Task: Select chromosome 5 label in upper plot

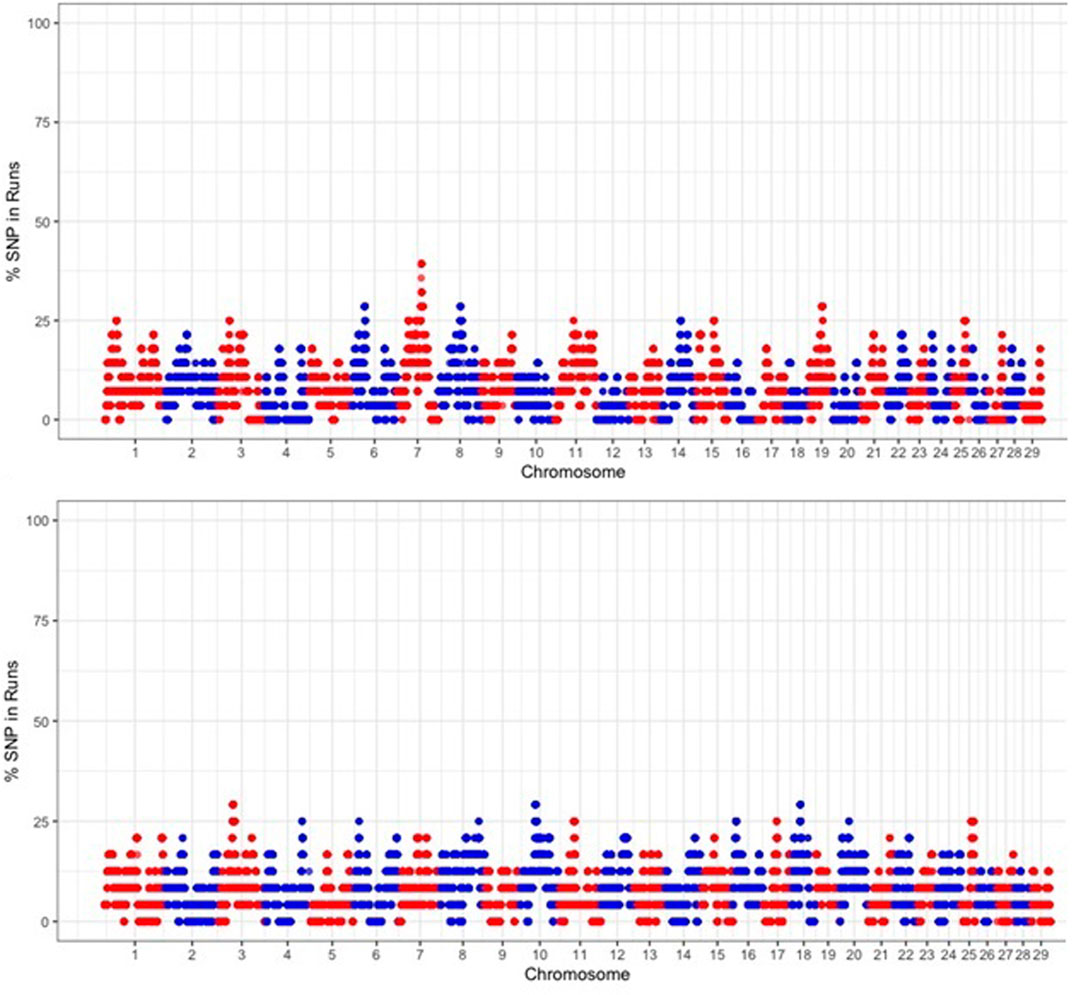Action: point(330,452)
